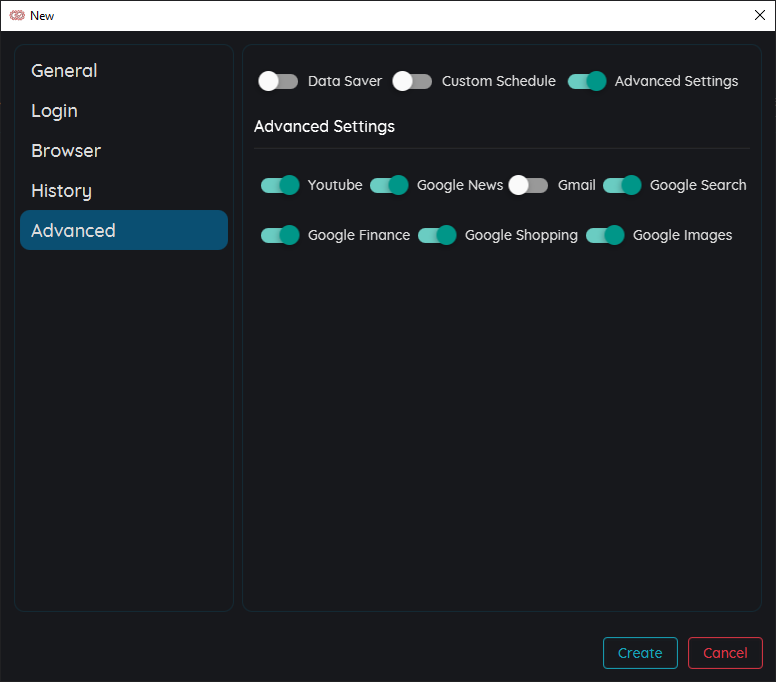Click the Google Shopping label

[521, 235]
